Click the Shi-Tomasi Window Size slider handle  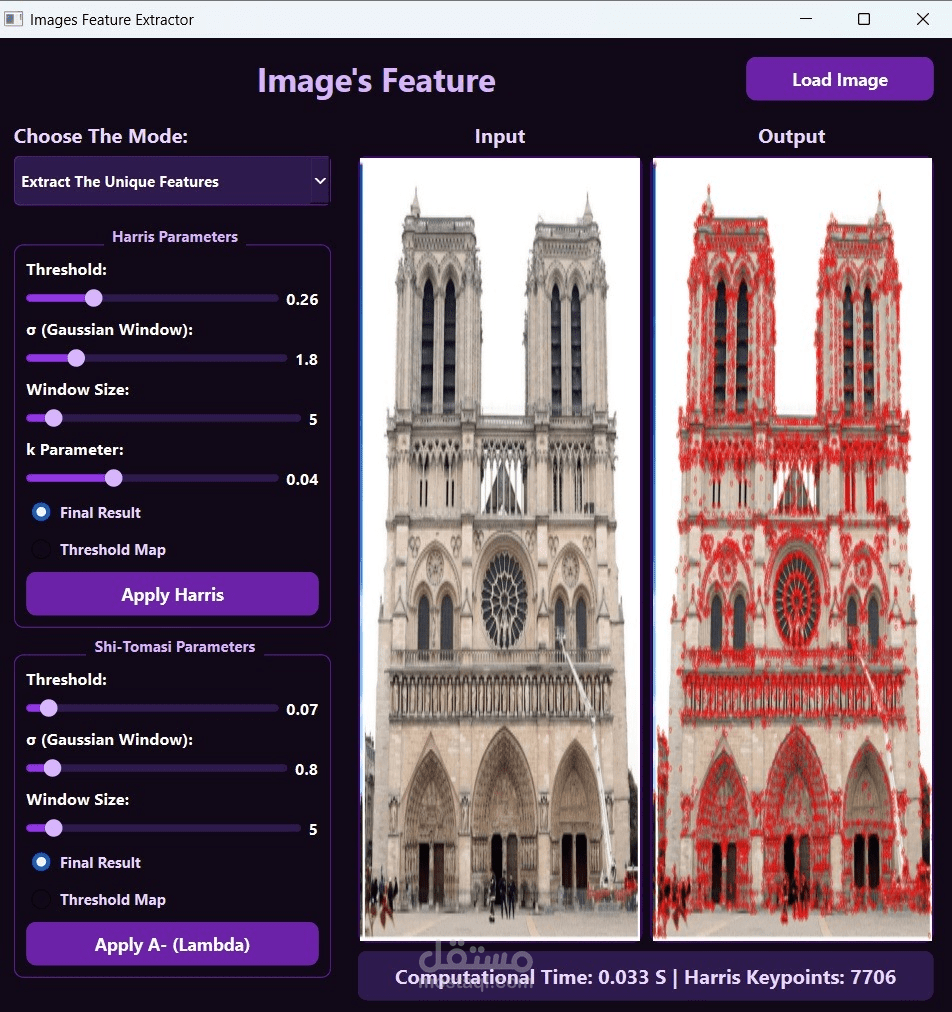pos(54,828)
